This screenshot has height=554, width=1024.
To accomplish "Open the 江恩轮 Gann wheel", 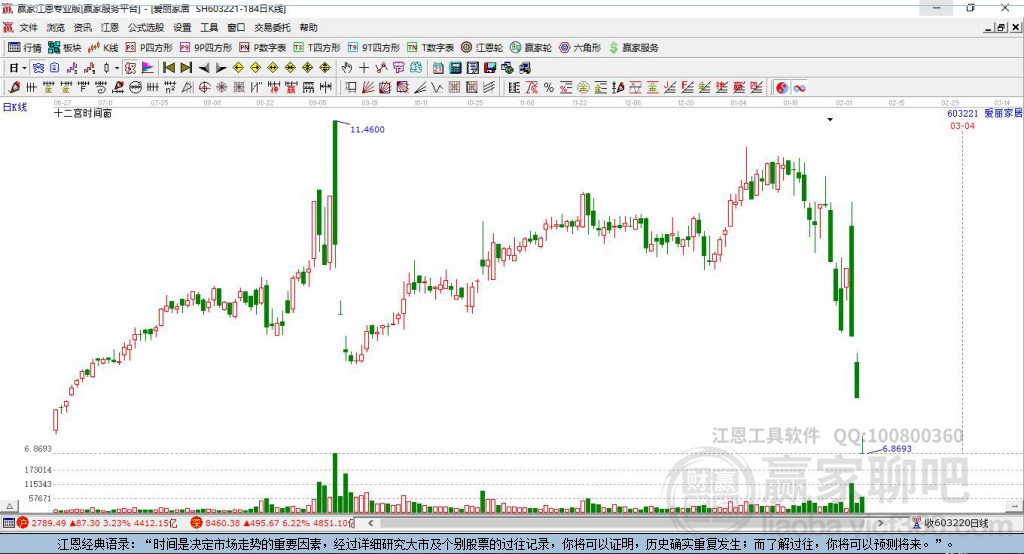I will pos(481,48).
